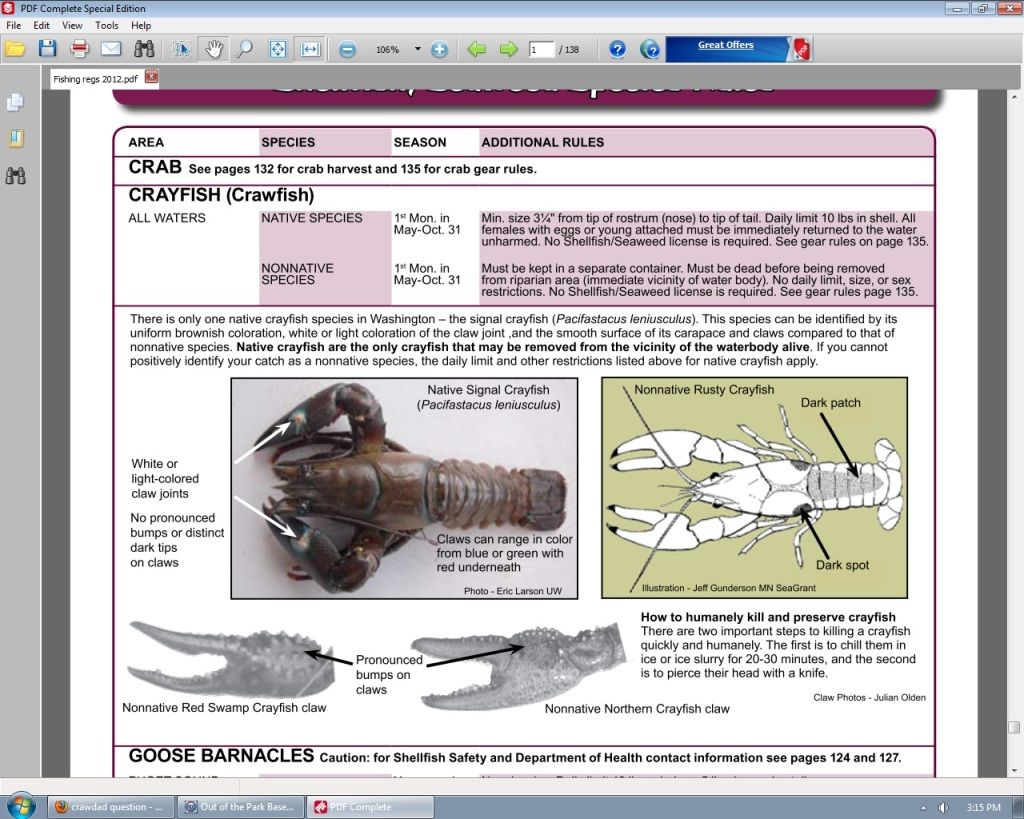Image resolution: width=1024 pixels, height=819 pixels.
Task: Switch to crawdad question Firefox taskbar item
Action: pyautogui.click(x=112, y=807)
